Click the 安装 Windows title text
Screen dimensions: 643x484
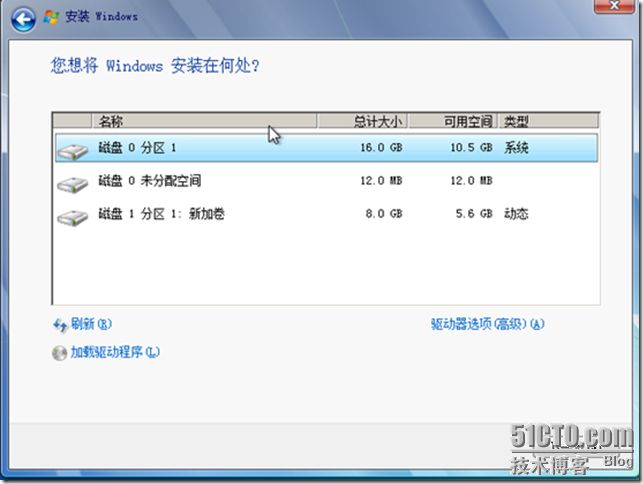(x=101, y=17)
